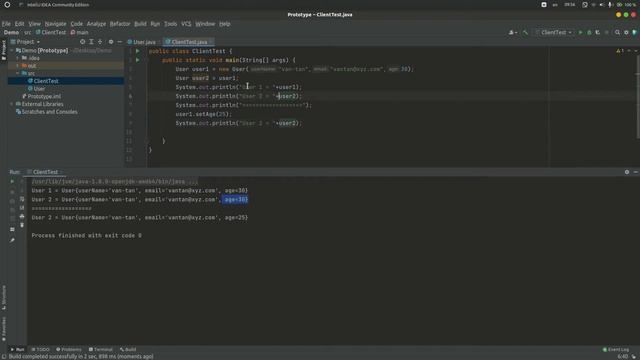640x360 pixels.
Task: Hide the Run tool window
Action: 636,172
